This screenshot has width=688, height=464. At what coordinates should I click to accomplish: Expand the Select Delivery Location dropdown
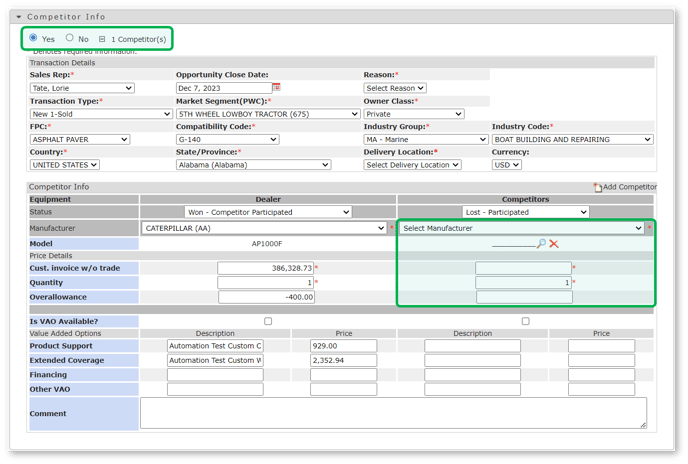tap(412, 165)
